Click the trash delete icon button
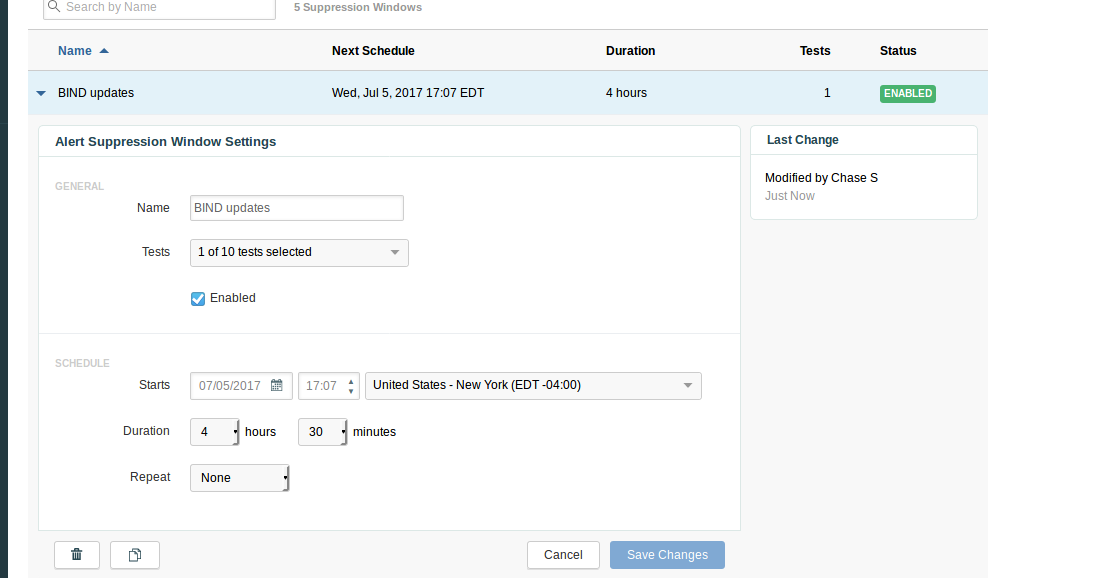Viewport: 1096px width, 578px height. [x=76, y=555]
